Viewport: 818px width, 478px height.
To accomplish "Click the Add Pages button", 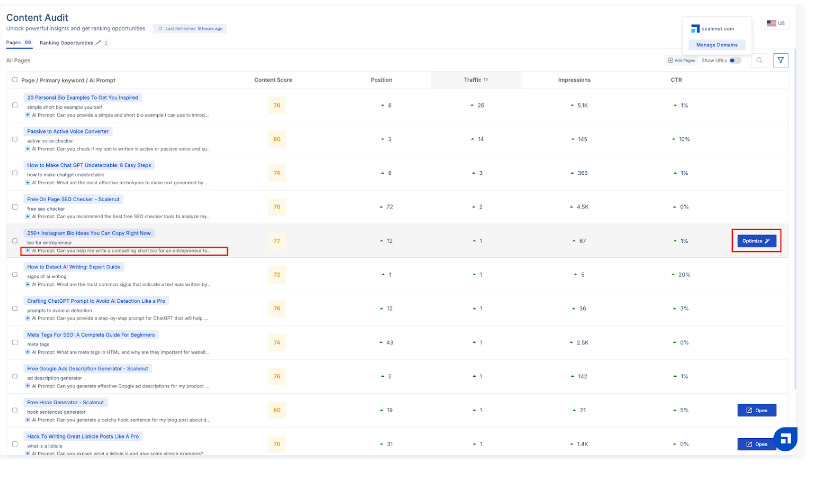I will [681, 60].
